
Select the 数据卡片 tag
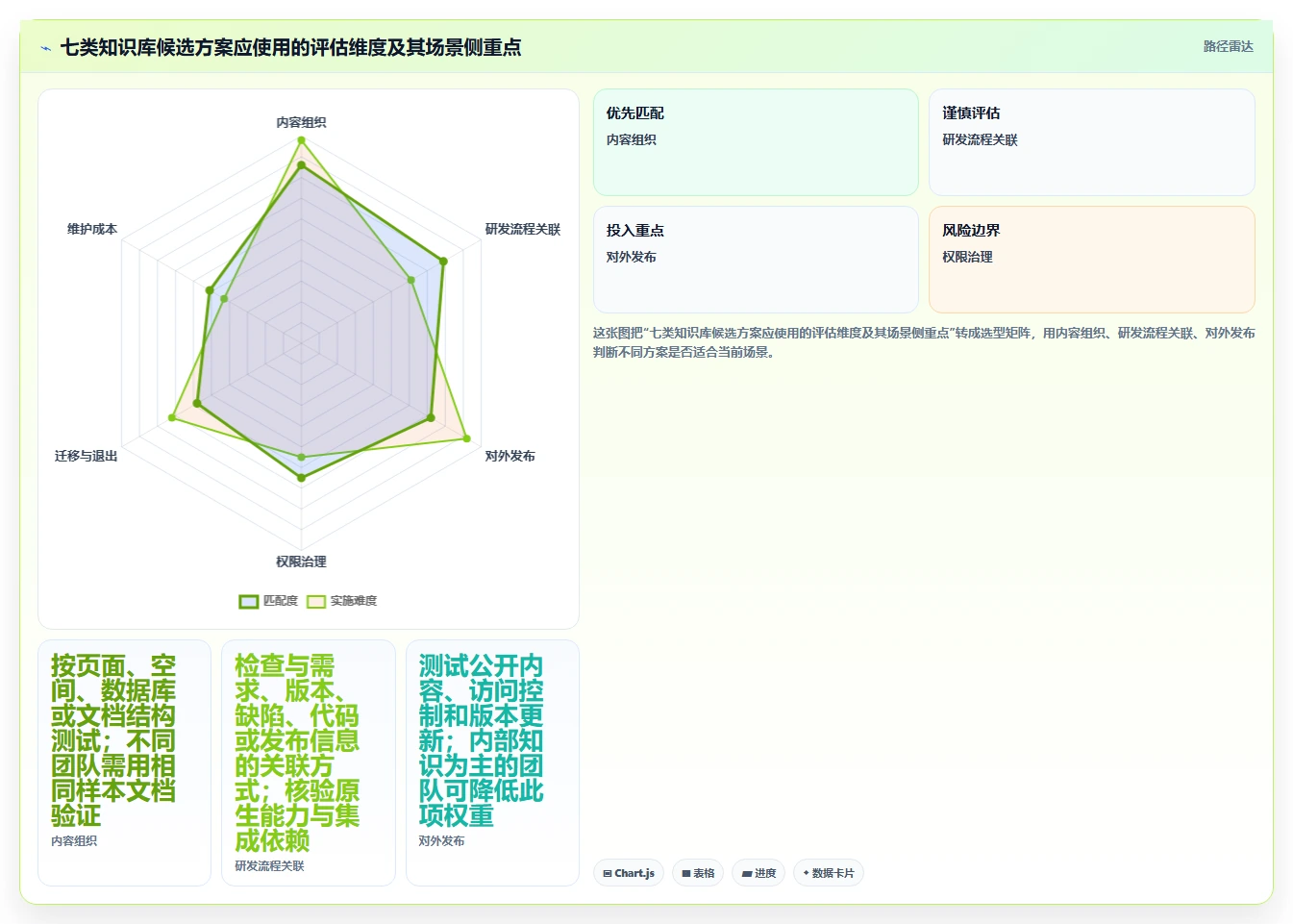pyautogui.click(x=828, y=873)
